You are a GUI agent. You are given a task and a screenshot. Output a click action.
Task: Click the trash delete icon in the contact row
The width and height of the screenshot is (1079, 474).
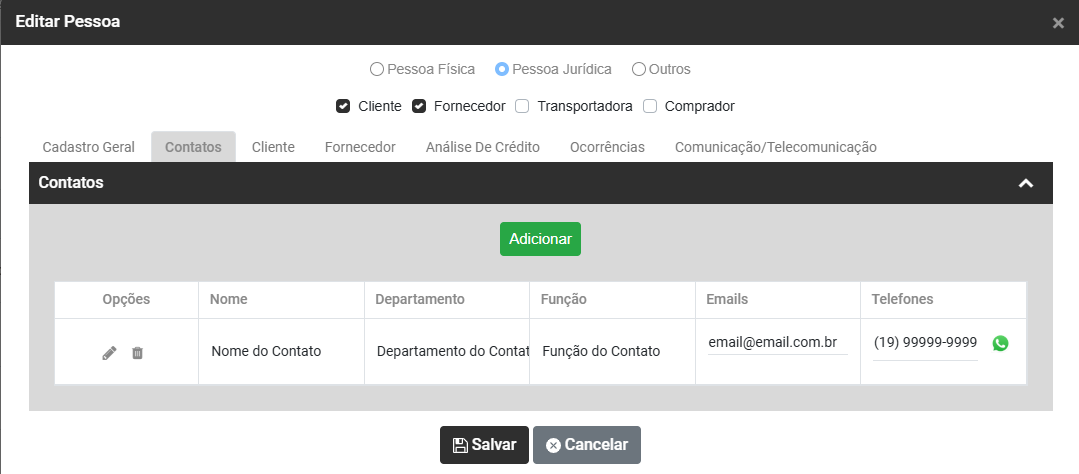(x=138, y=353)
